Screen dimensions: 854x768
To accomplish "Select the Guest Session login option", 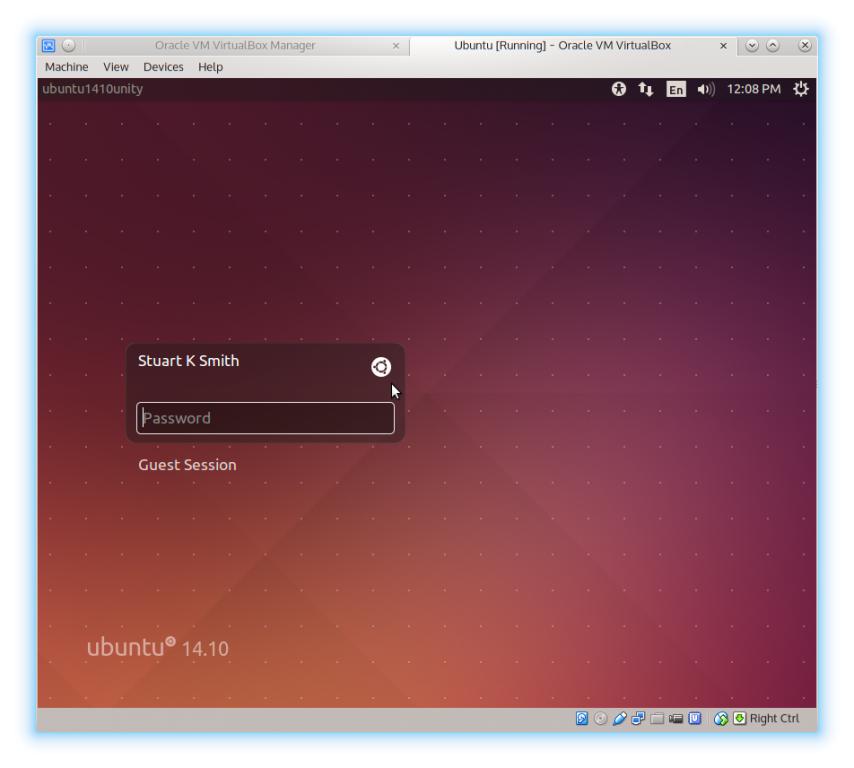I will [x=187, y=465].
